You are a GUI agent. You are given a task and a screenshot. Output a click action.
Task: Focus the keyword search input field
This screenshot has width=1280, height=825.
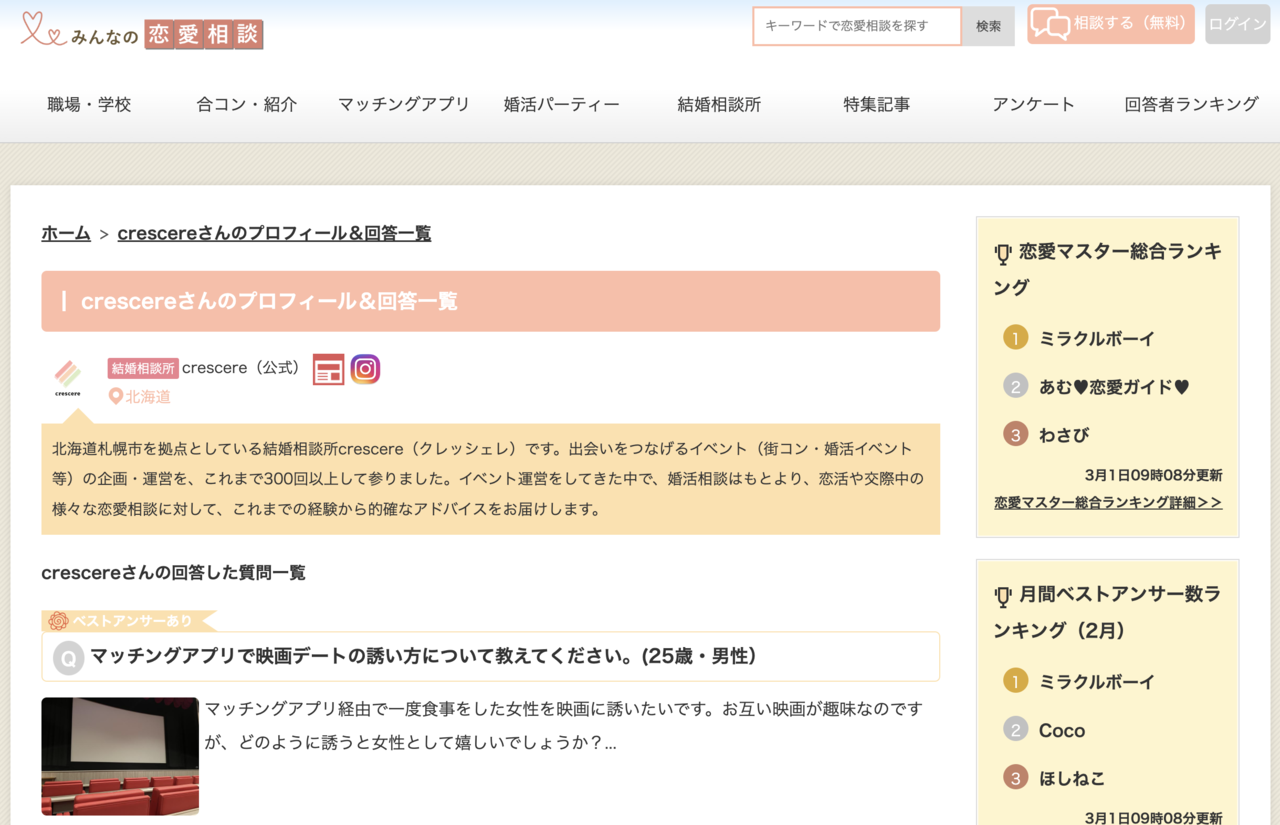pos(857,26)
